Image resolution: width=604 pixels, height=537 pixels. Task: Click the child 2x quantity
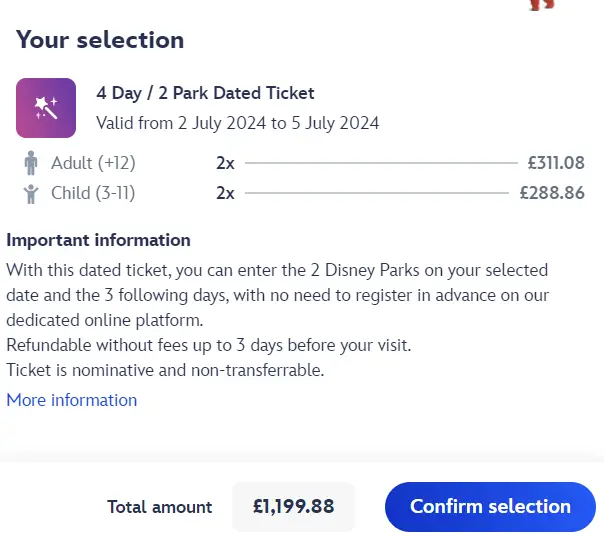[x=225, y=193]
